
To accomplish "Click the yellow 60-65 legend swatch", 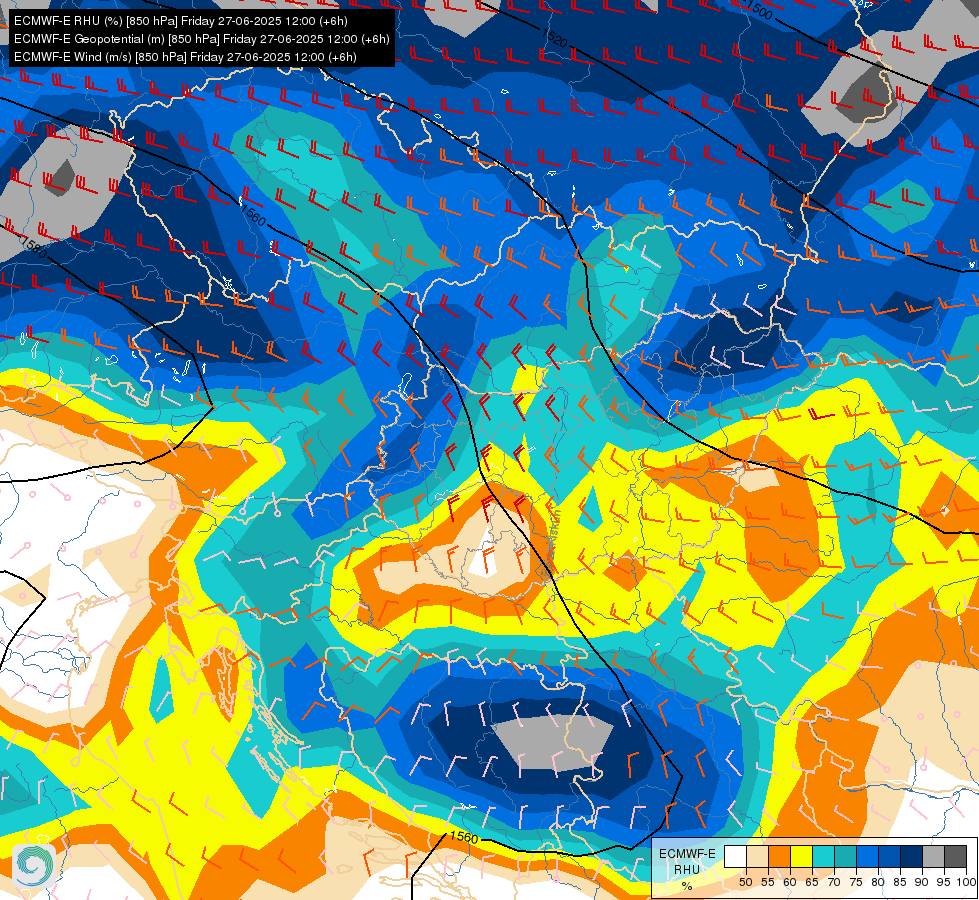I will coord(801,856).
